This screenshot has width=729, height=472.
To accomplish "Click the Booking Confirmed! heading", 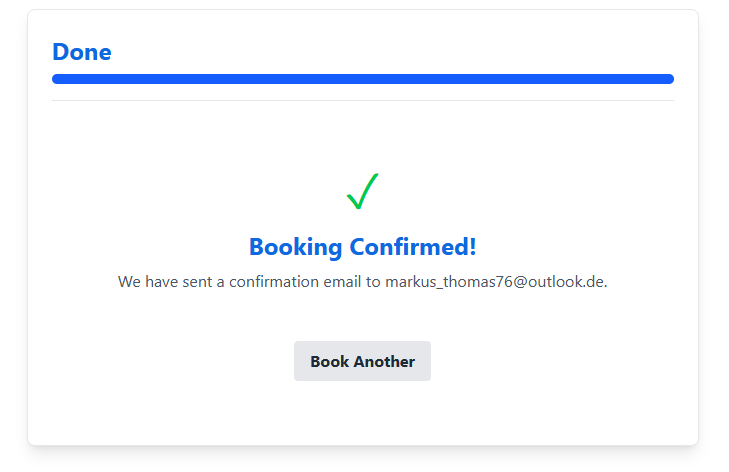I will (x=362, y=247).
